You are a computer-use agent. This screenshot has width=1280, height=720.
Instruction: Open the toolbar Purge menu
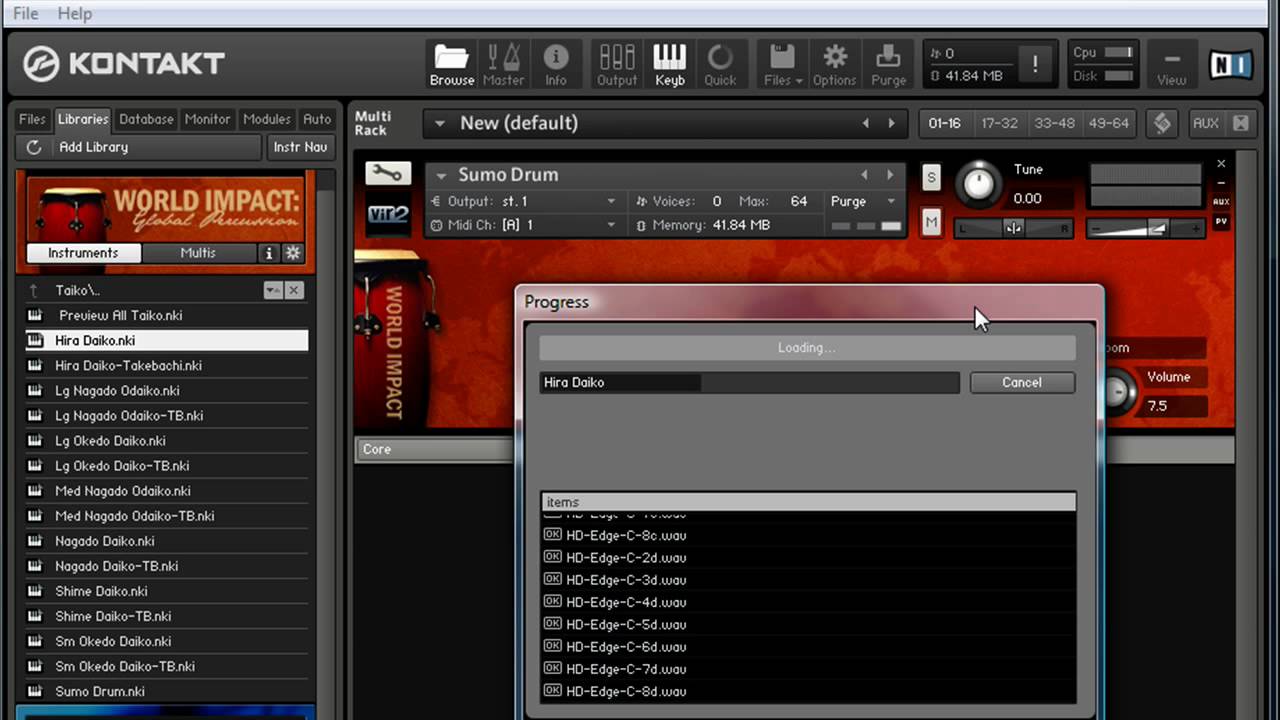click(x=888, y=64)
